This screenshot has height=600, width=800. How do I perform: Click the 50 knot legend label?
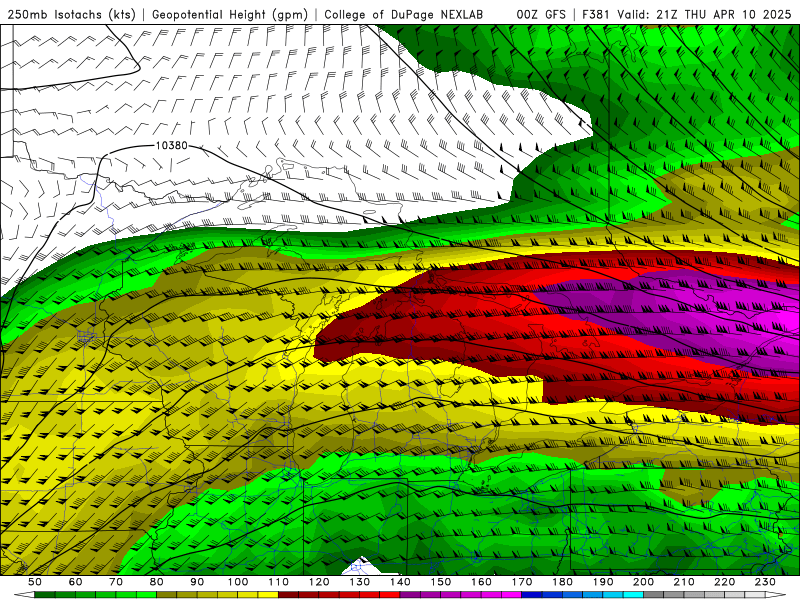35,582
